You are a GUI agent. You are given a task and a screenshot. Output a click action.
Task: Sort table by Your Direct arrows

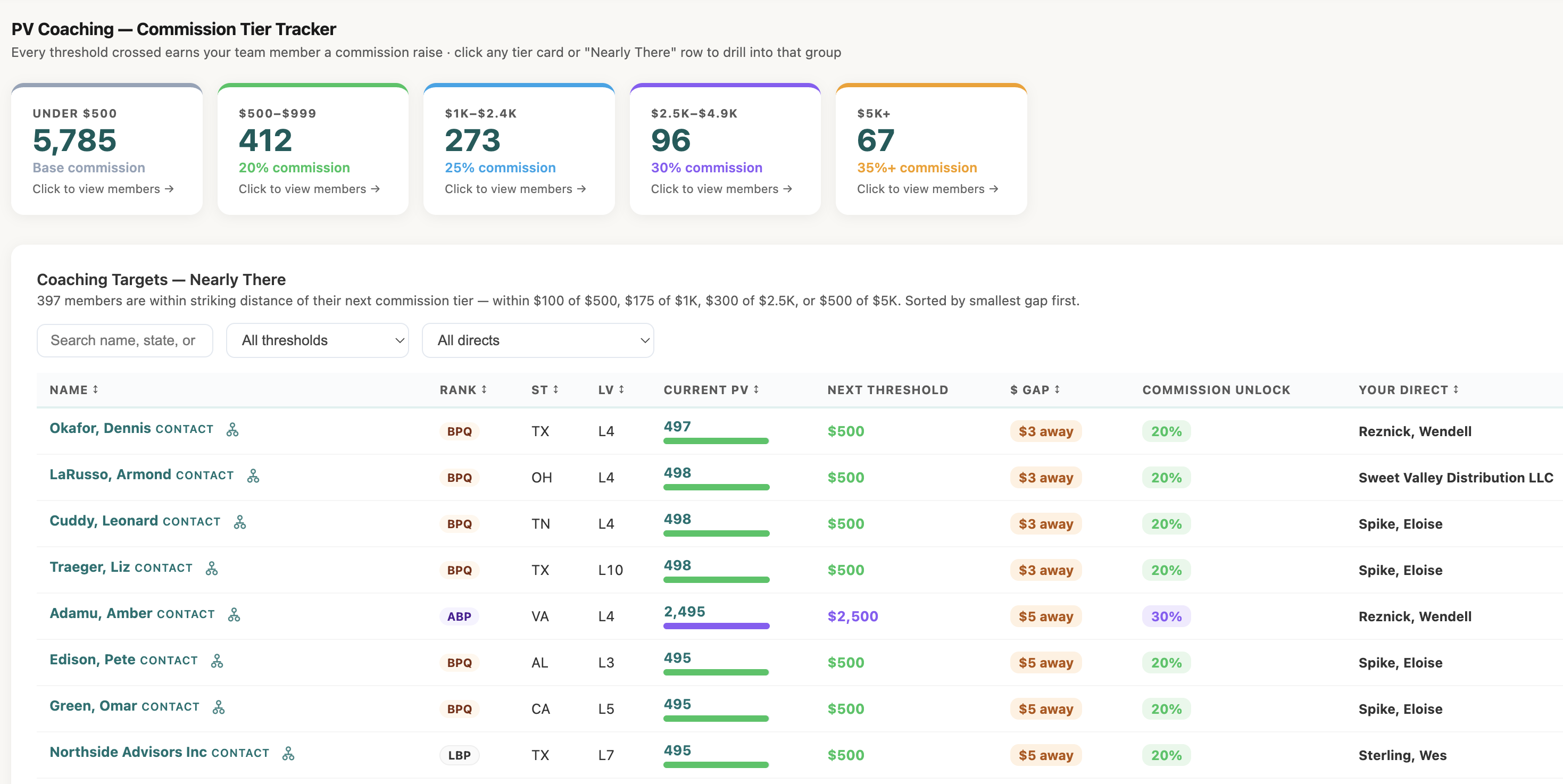(1456, 389)
